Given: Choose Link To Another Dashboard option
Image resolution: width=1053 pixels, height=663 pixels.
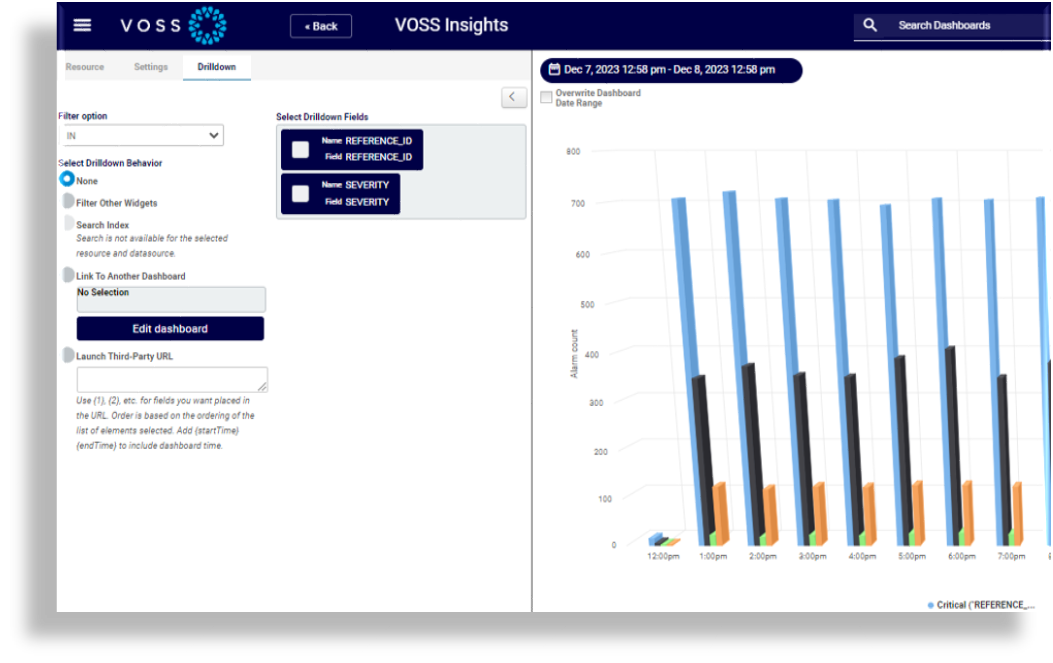Looking at the screenshot, I should coord(69,275).
